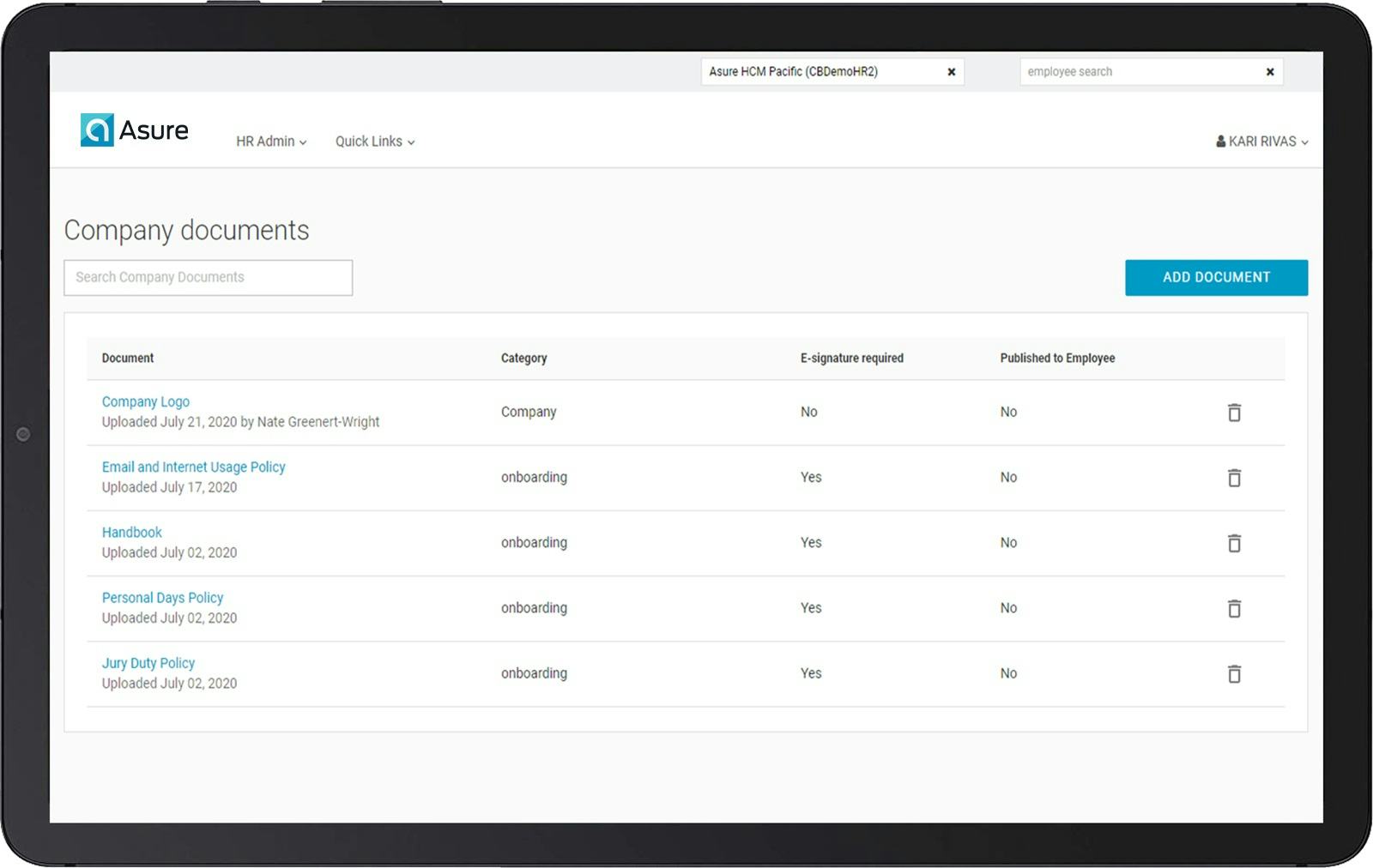Screen dimensions: 1373x868
Task: Delete the Email and Internet Usage Policy
Action: (x=1234, y=478)
